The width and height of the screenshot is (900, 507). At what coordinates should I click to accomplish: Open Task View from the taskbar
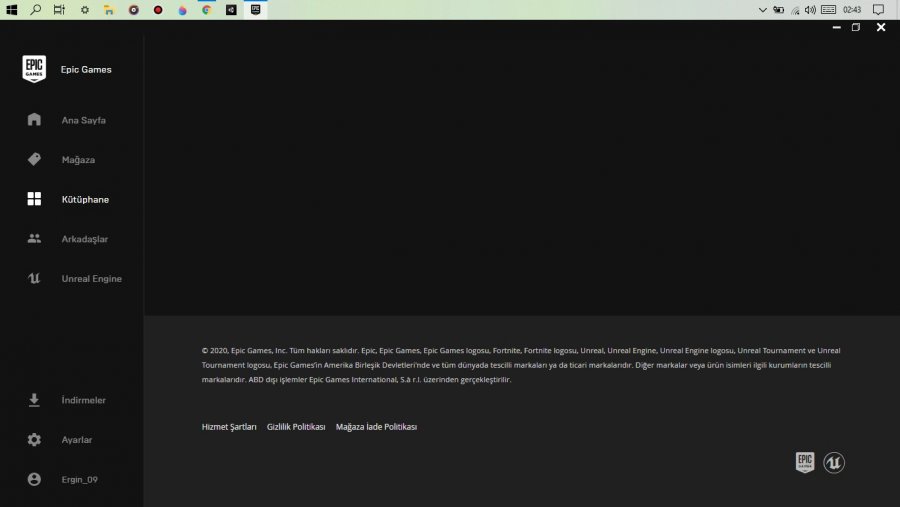tap(59, 10)
